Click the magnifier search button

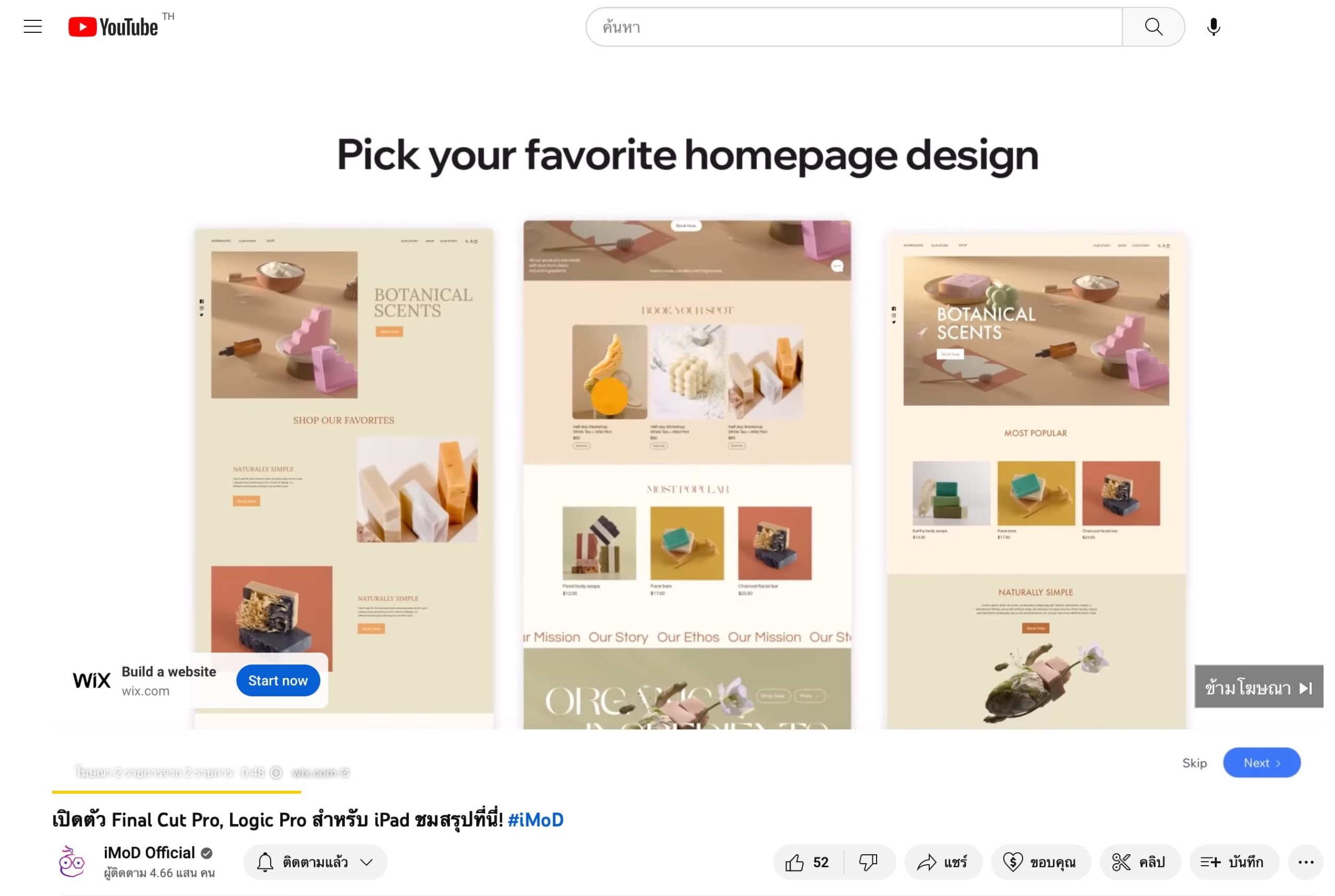1153,27
